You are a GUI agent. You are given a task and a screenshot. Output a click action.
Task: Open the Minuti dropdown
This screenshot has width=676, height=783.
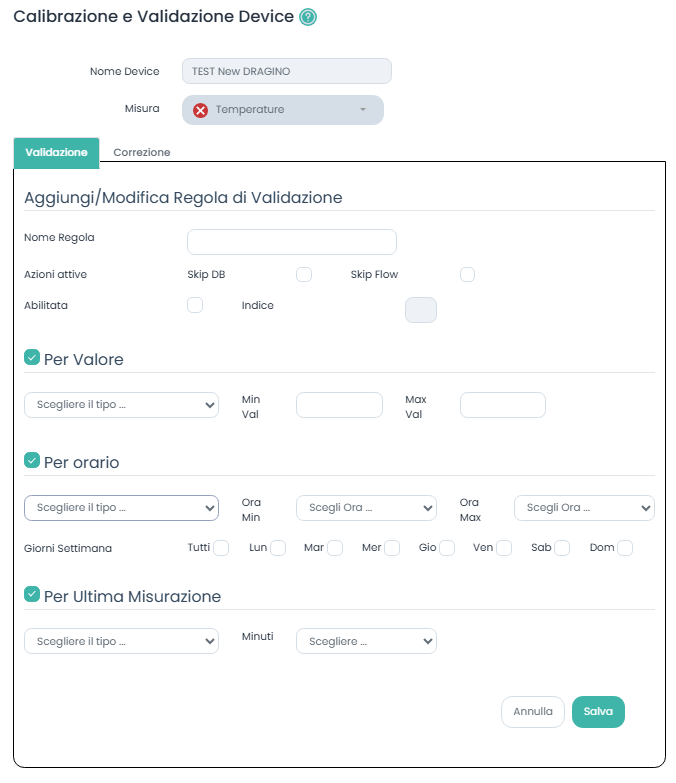point(366,641)
